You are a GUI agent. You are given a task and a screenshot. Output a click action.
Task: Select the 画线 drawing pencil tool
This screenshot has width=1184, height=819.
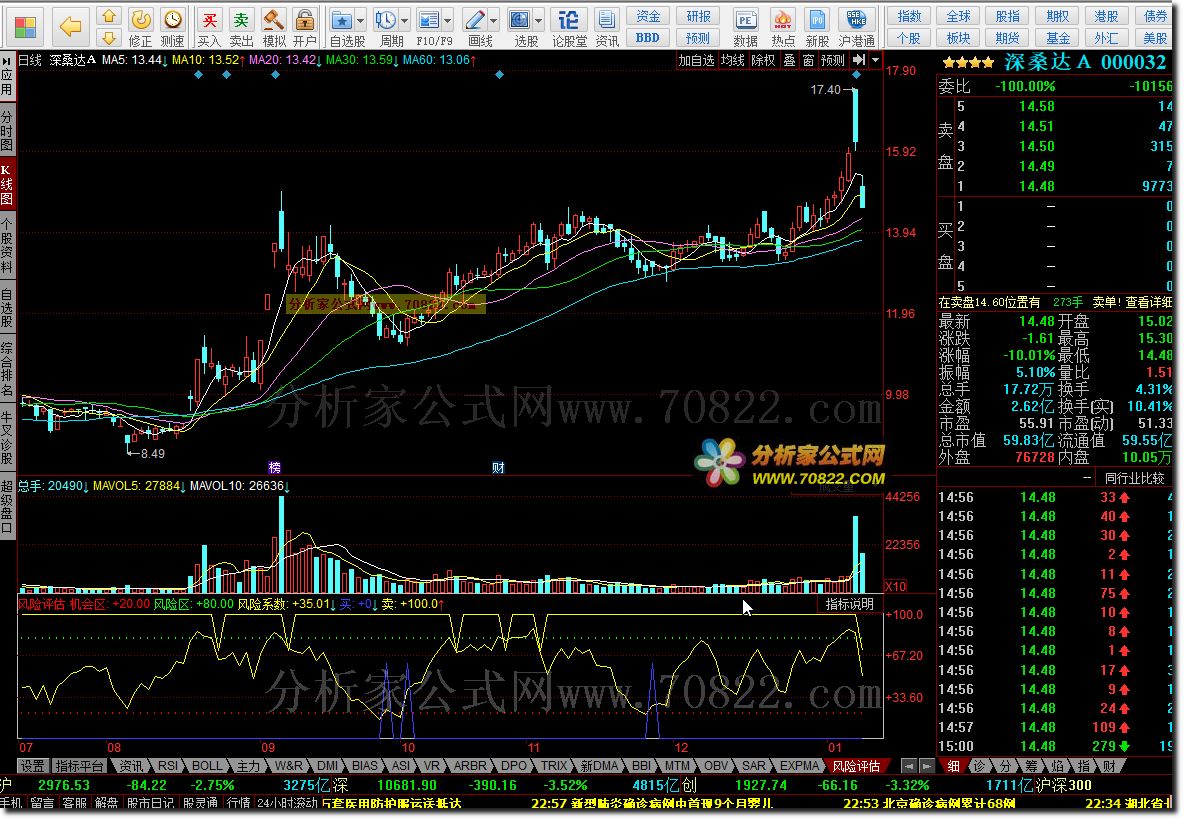pyautogui.click(x=475, y=20)
